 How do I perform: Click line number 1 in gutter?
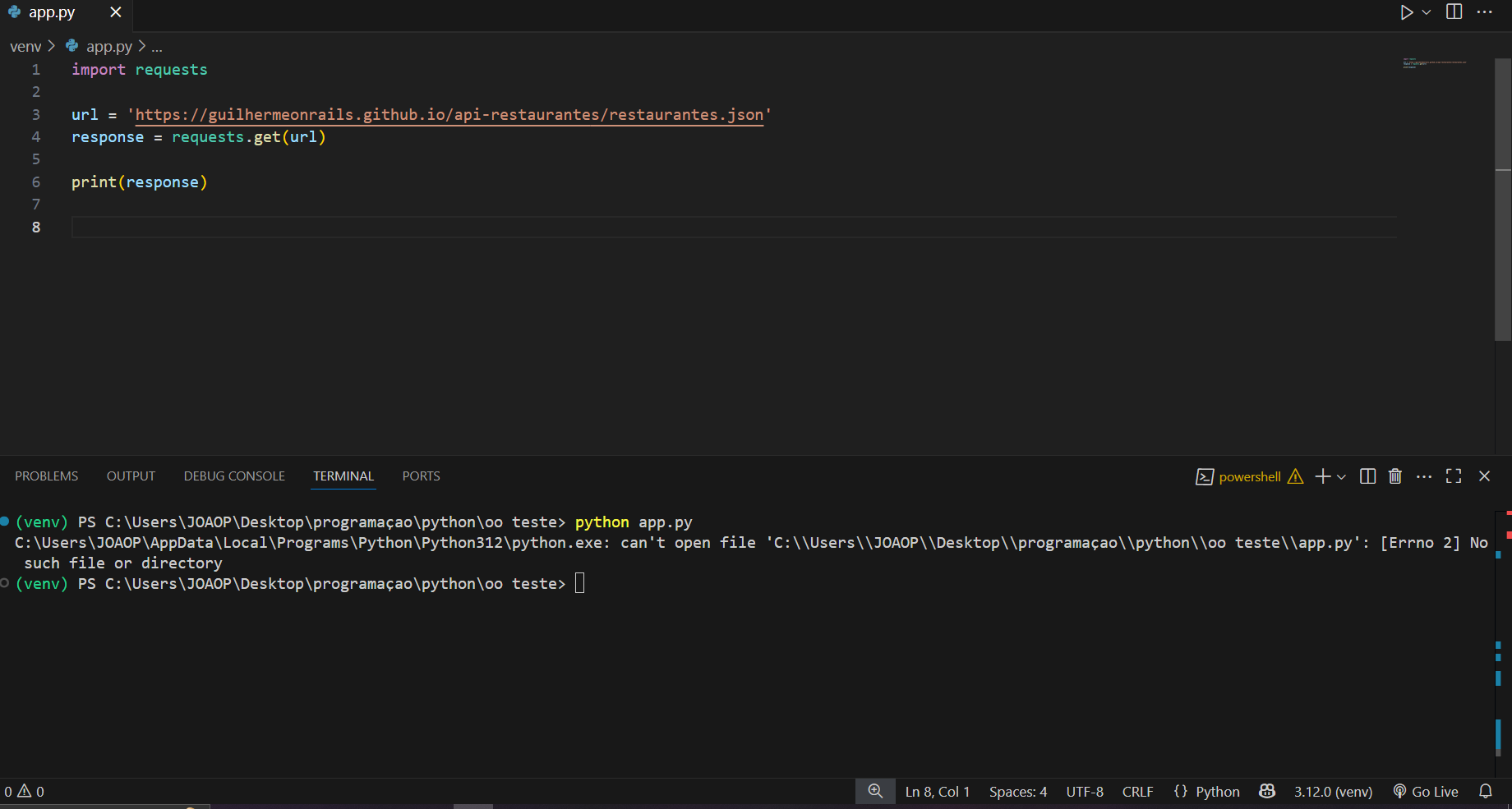36,70
